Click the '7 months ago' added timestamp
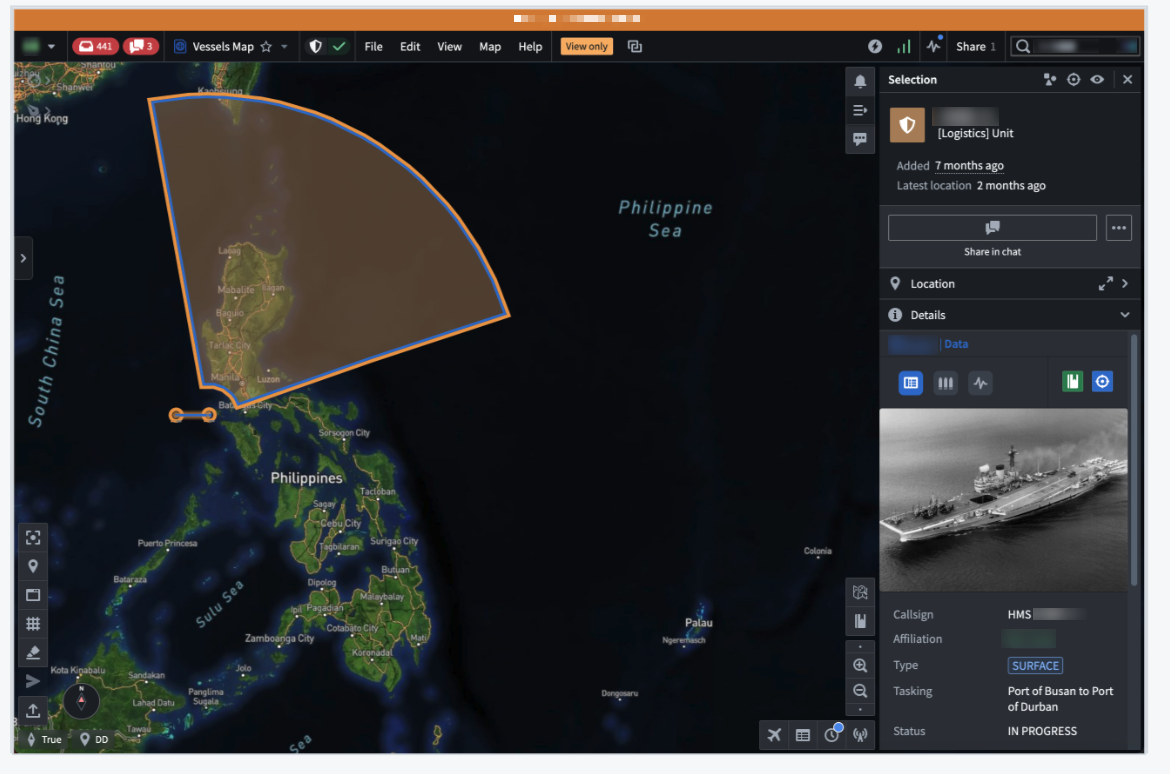This screenshot has width=1170, height=774. click(969, 166)
